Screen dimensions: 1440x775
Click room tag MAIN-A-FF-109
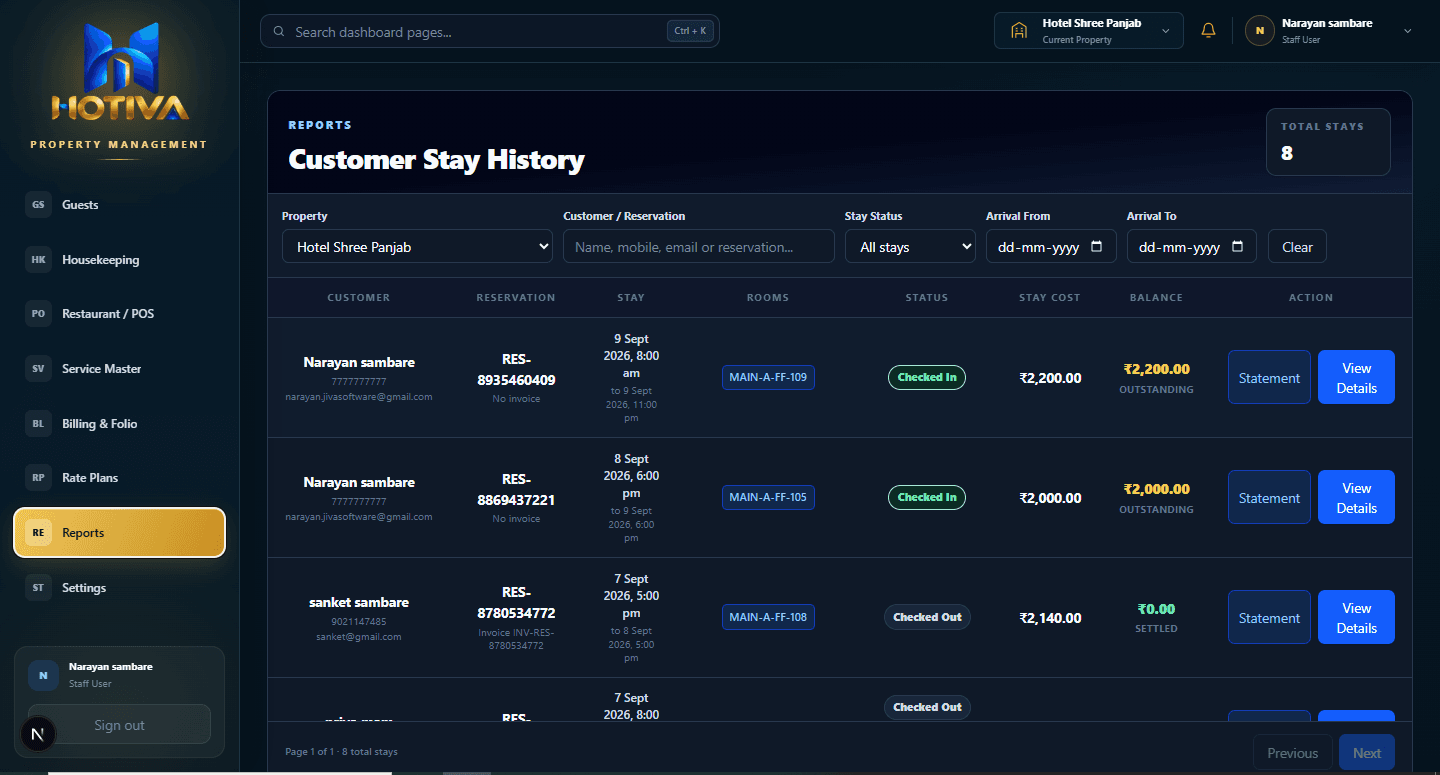pos(768,377)
